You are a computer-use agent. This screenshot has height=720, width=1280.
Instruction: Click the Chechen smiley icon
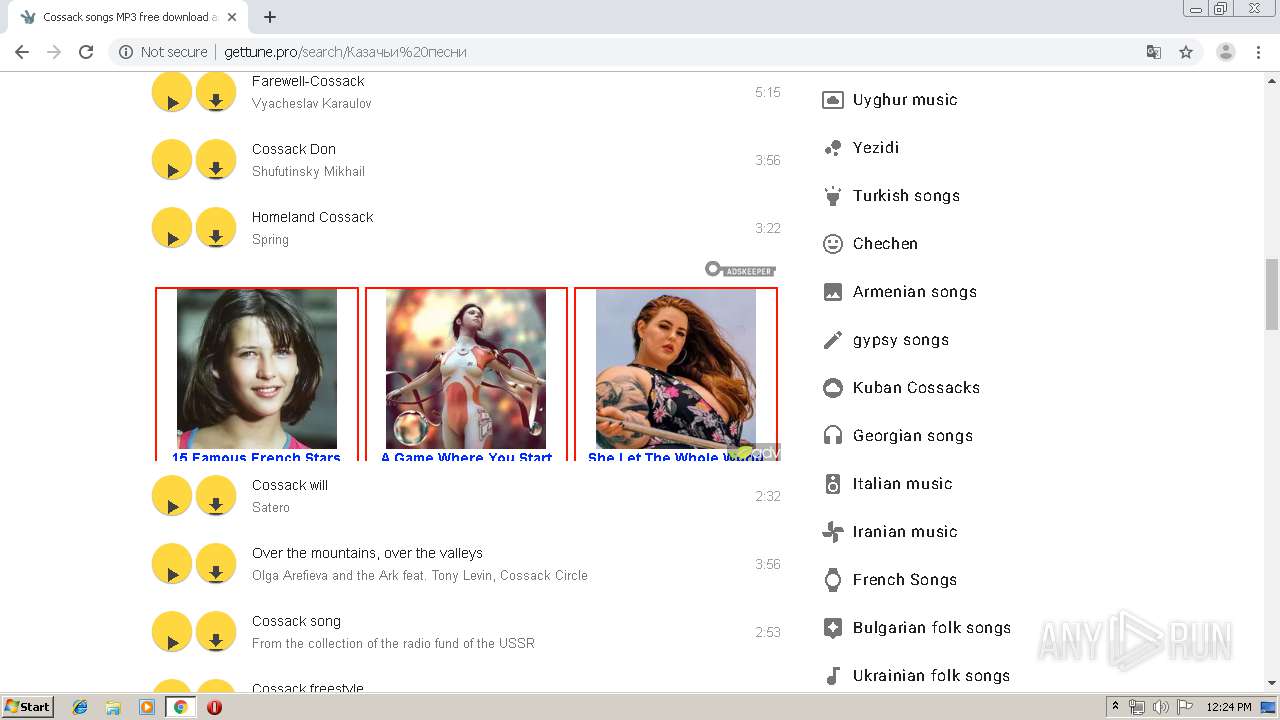point(833,244)
